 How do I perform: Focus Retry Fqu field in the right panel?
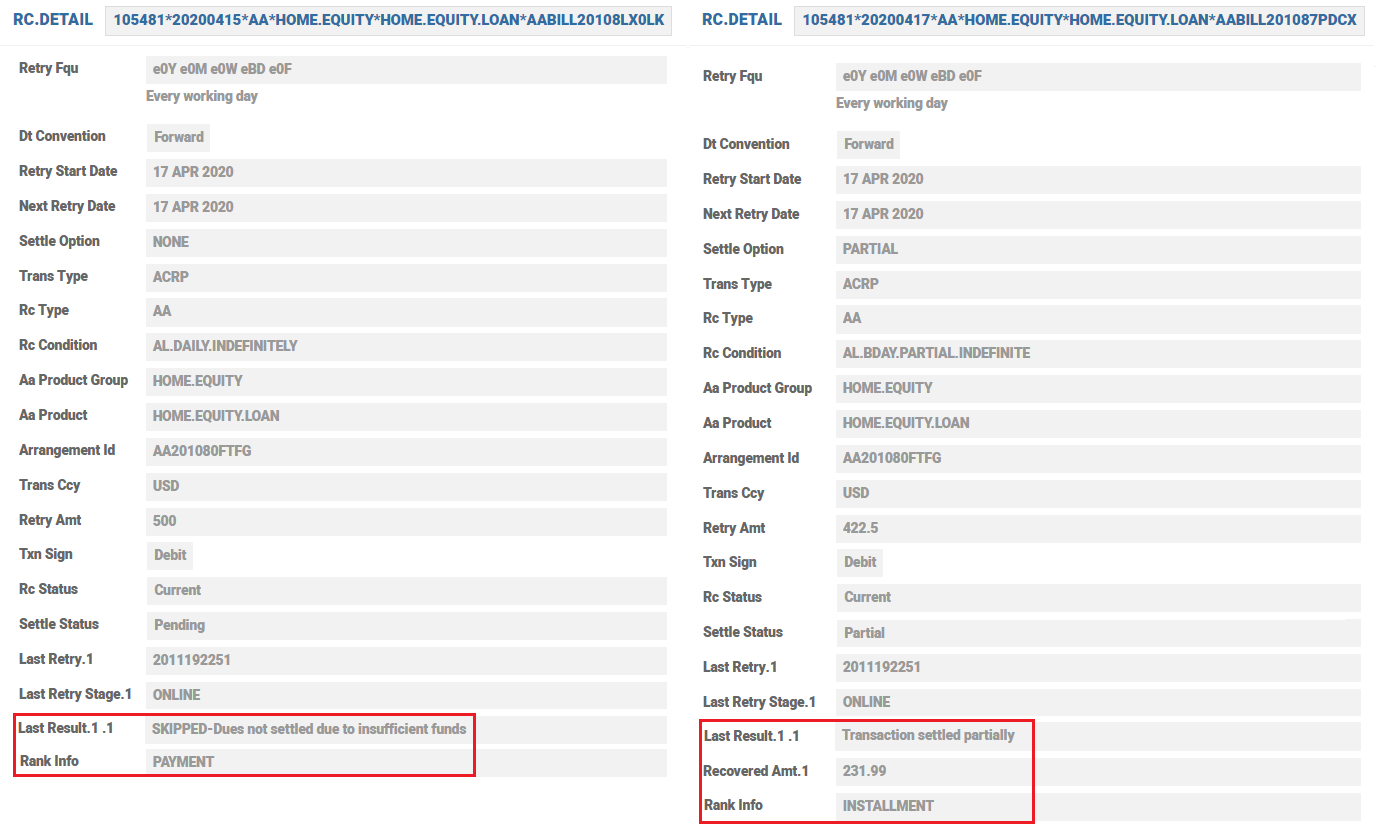click(x=1097, y=77)
